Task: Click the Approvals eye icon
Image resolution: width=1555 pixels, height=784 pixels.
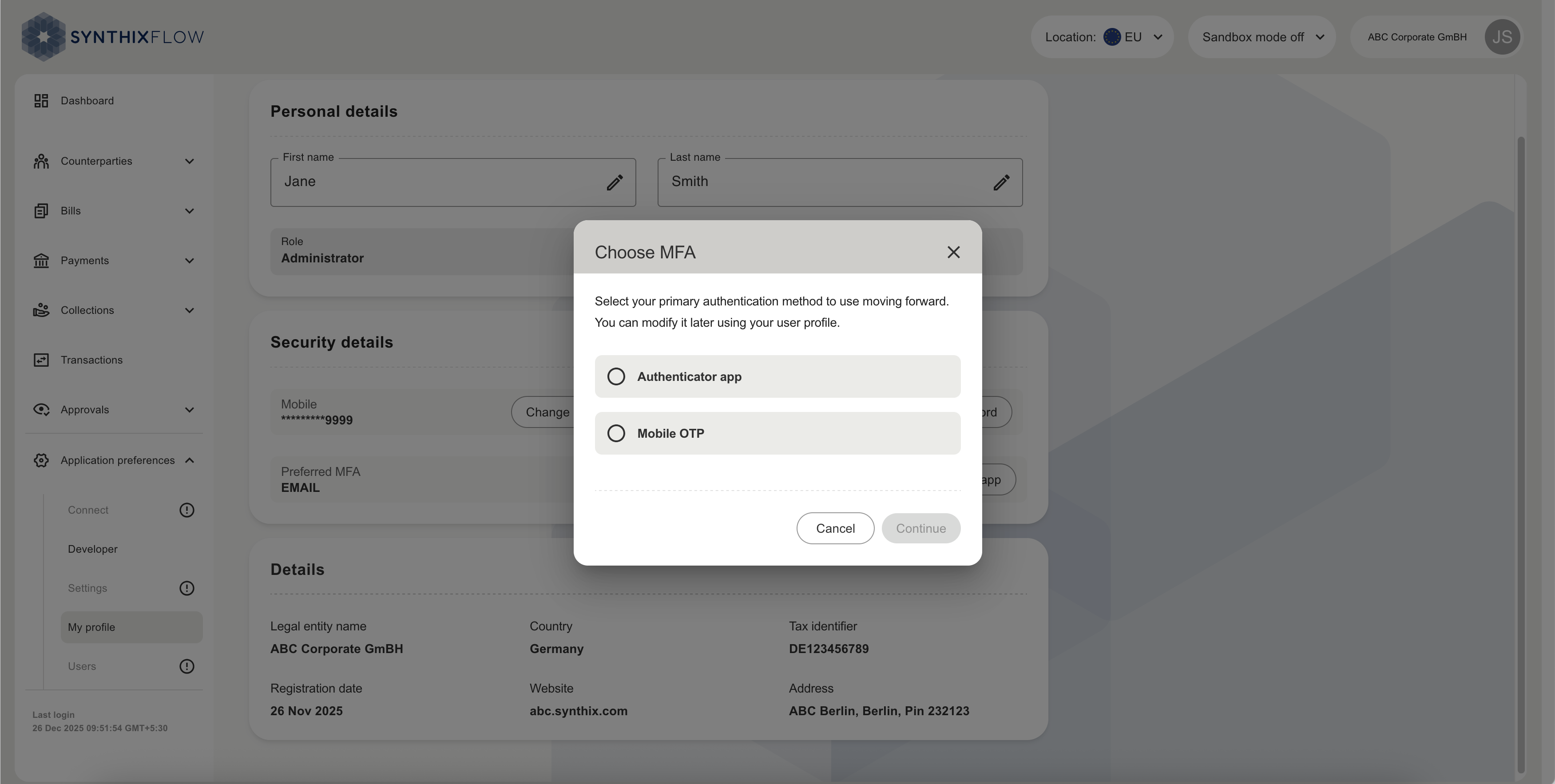Action: (x=41, y=410)
